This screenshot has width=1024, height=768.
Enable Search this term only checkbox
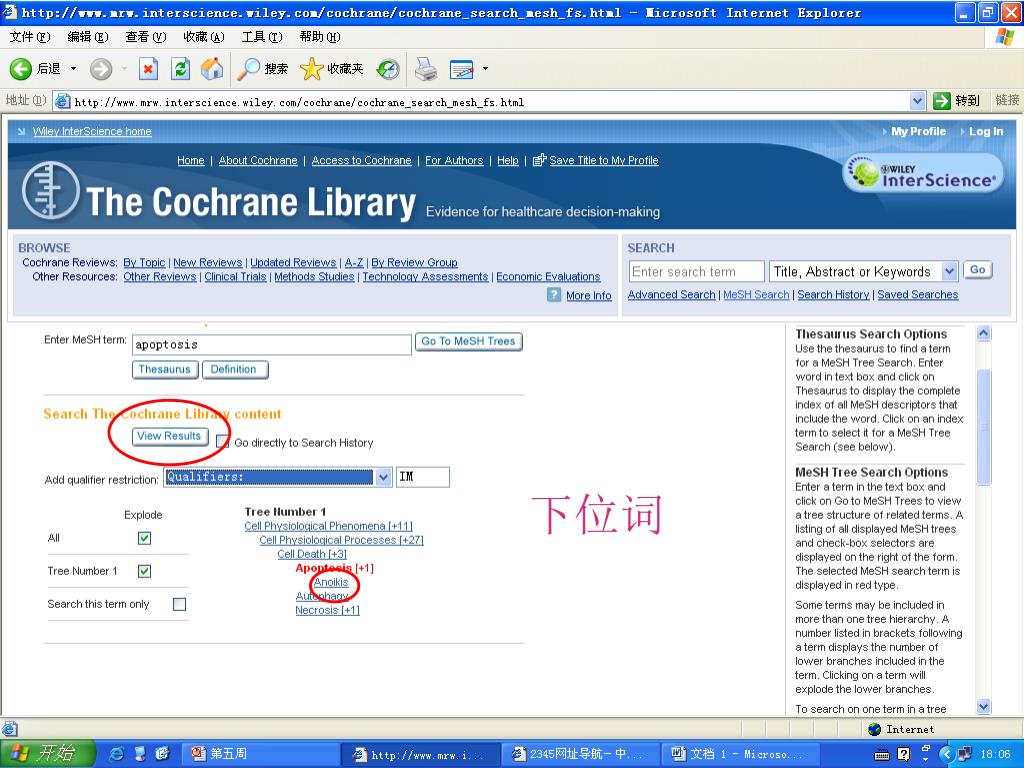(x=179, y=604)
